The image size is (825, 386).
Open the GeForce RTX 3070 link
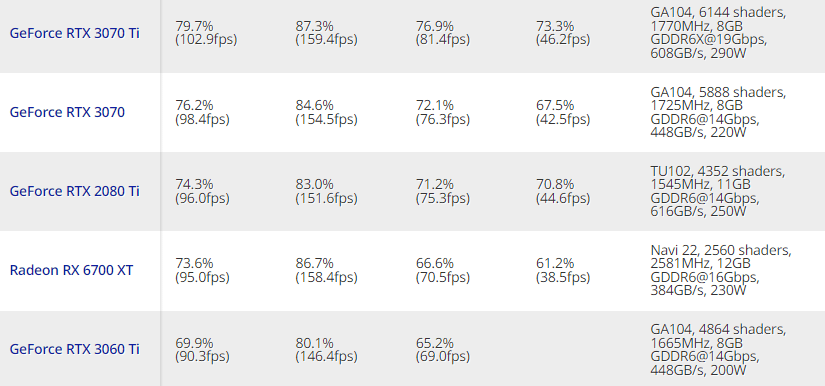[67, 112]
